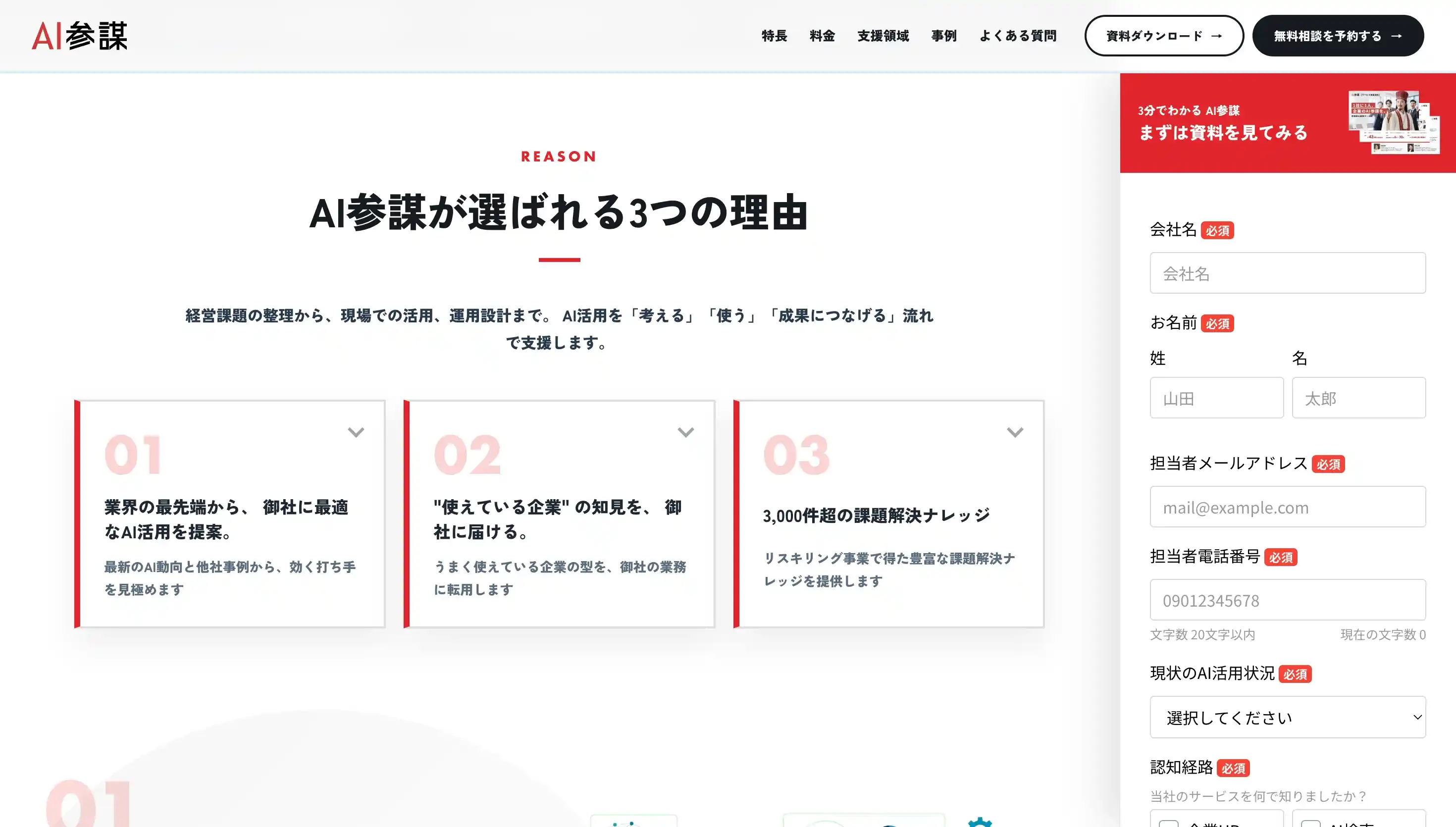Focus the mail@example.com email field
The height and width of the screenshot is (827, 1456).
(1287, 507)
